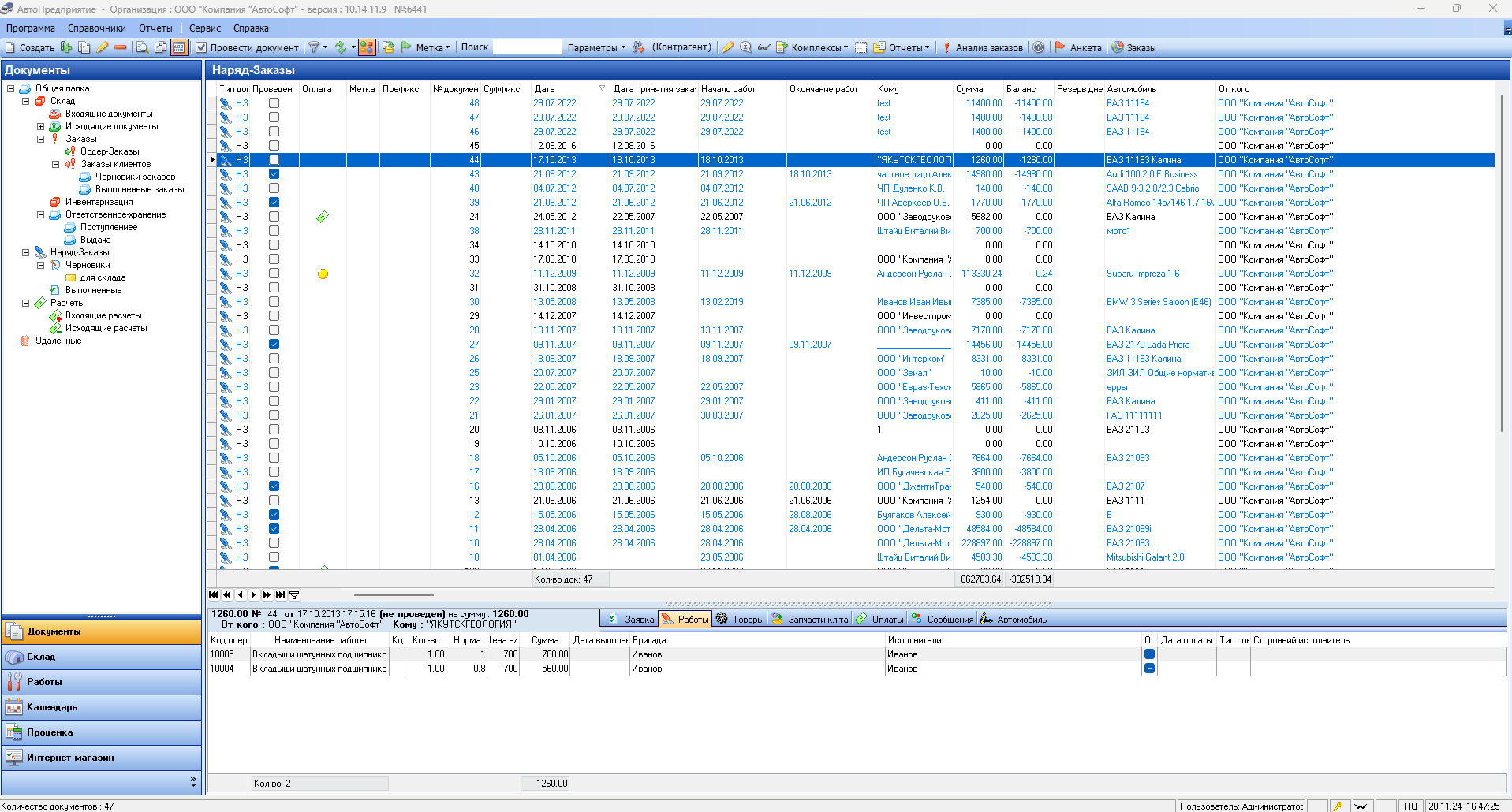Image resolution: width=1512 pixels, height=812 pixels.
Task: Click the binoculars Контрагент search icon
Action: click(x=639, y=47)
